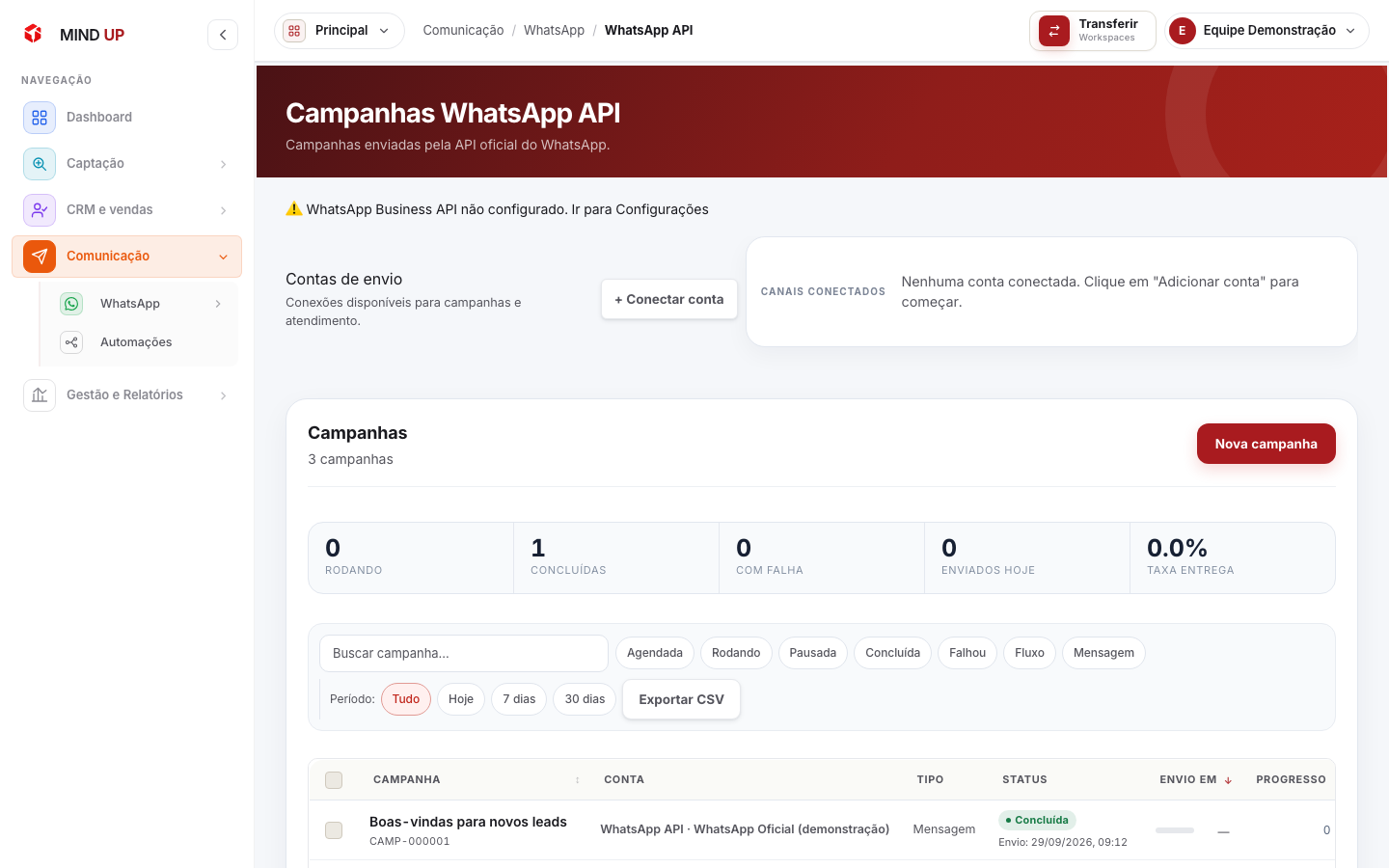Expand the CRM e vendas chevron
This screenshot has height=868, width=1389.
223,210
